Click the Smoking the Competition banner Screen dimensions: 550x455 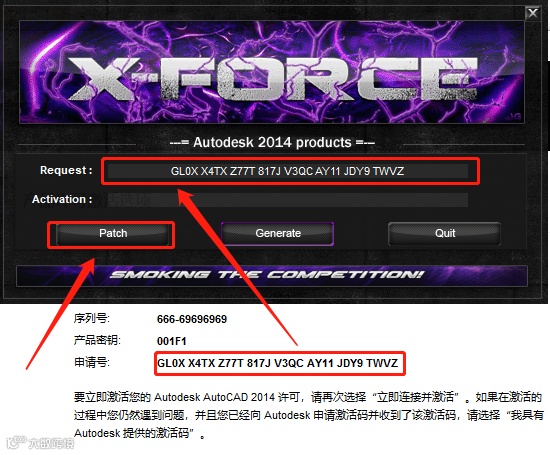point(272,276)
